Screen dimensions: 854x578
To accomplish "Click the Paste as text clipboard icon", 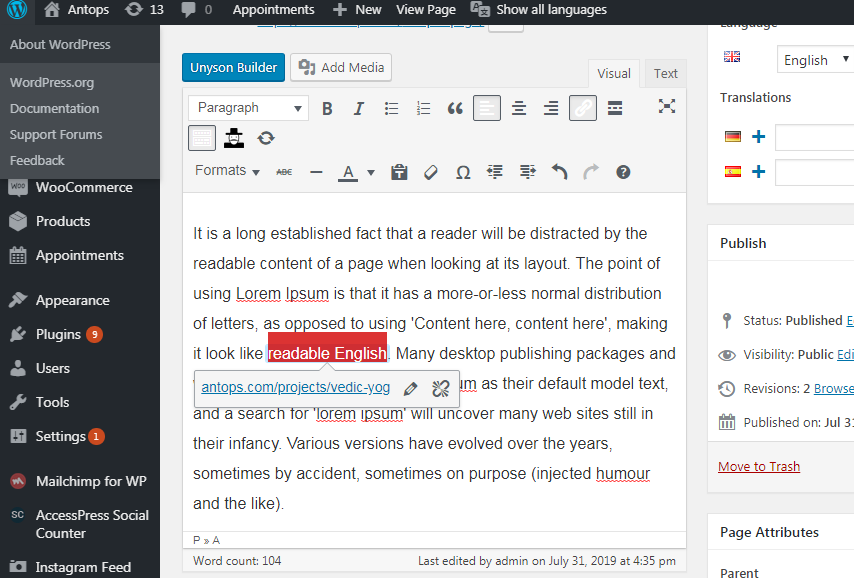I will click(399, 173).
